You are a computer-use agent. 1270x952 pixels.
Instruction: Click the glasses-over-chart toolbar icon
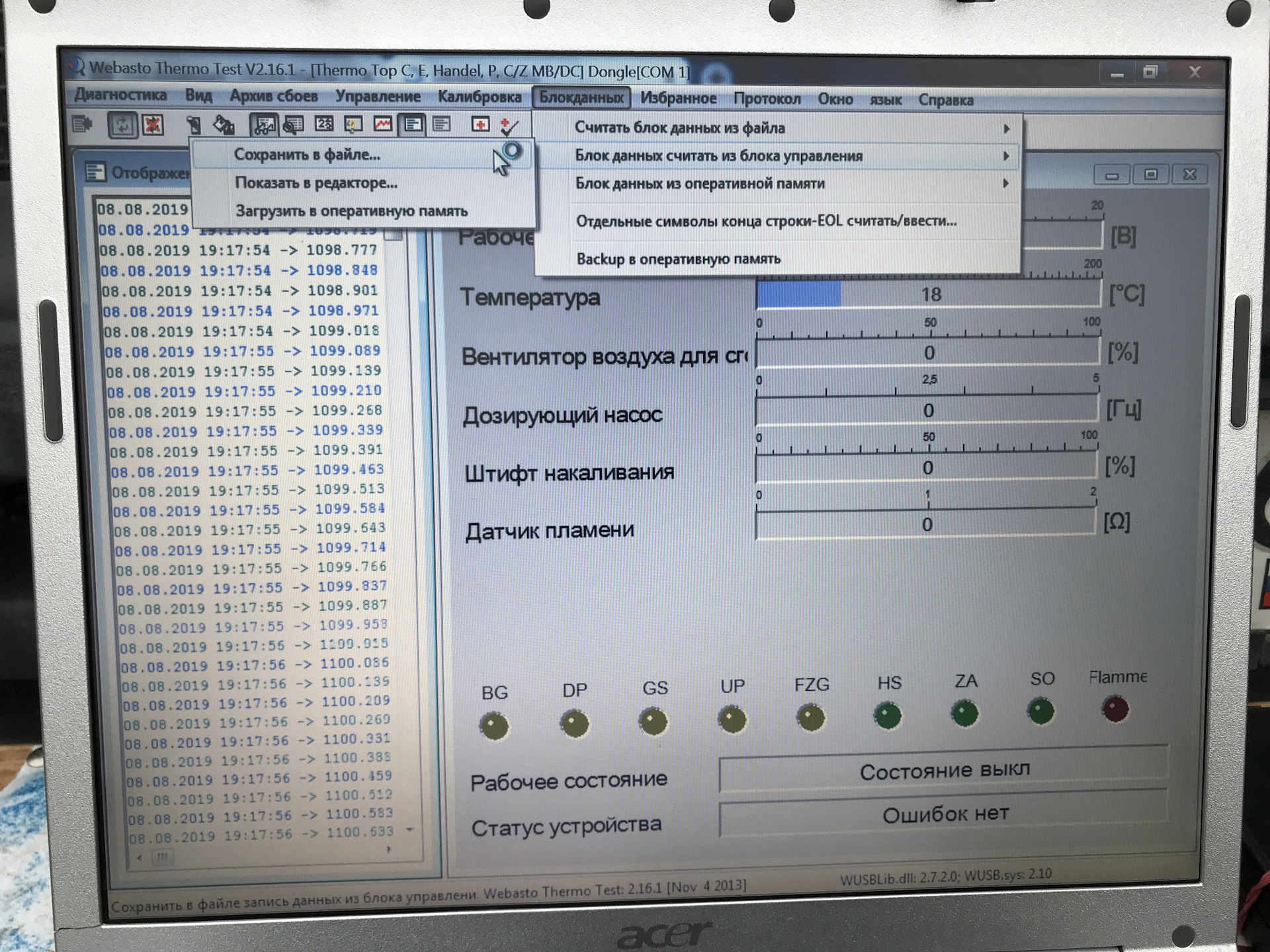tap(263, 124)
